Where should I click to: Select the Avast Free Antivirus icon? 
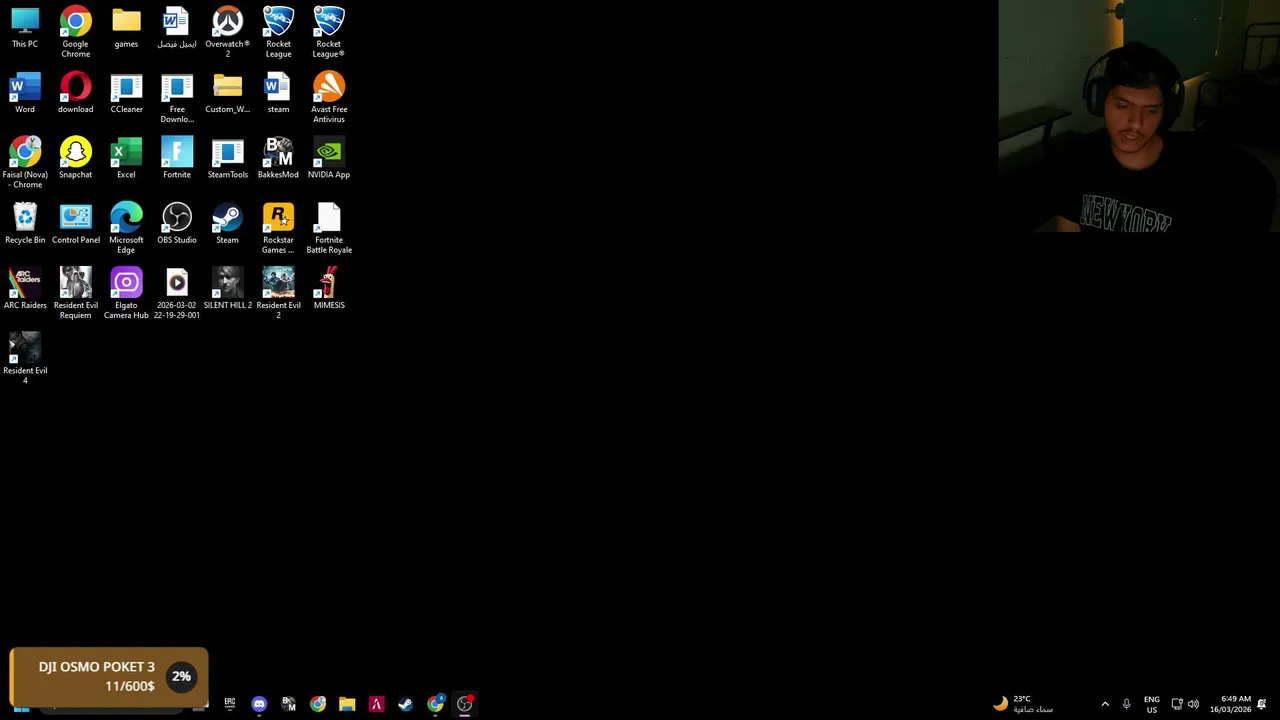point(329,98)
